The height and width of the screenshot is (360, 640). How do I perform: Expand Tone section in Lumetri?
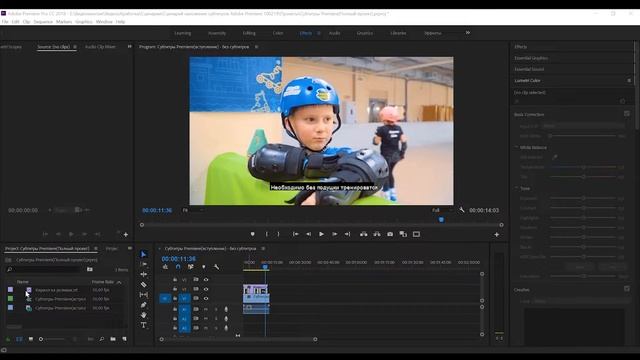click(516, 188)
